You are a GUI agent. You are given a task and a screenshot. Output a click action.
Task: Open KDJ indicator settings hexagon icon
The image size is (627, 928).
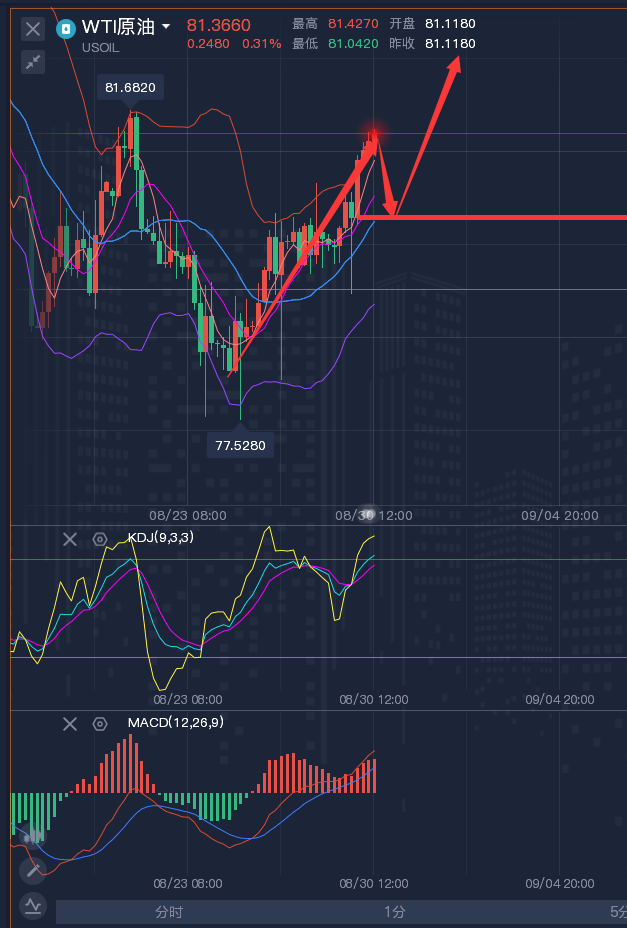coord(100,539)
